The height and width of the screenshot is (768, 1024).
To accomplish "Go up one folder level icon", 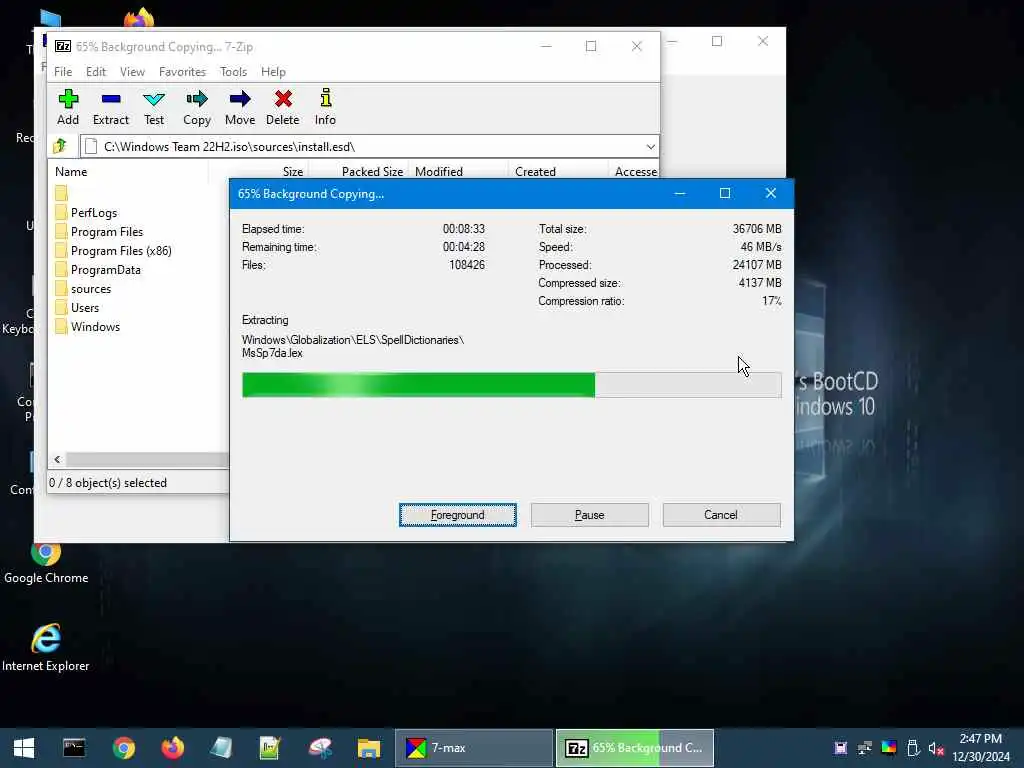I will click(60, 146).
